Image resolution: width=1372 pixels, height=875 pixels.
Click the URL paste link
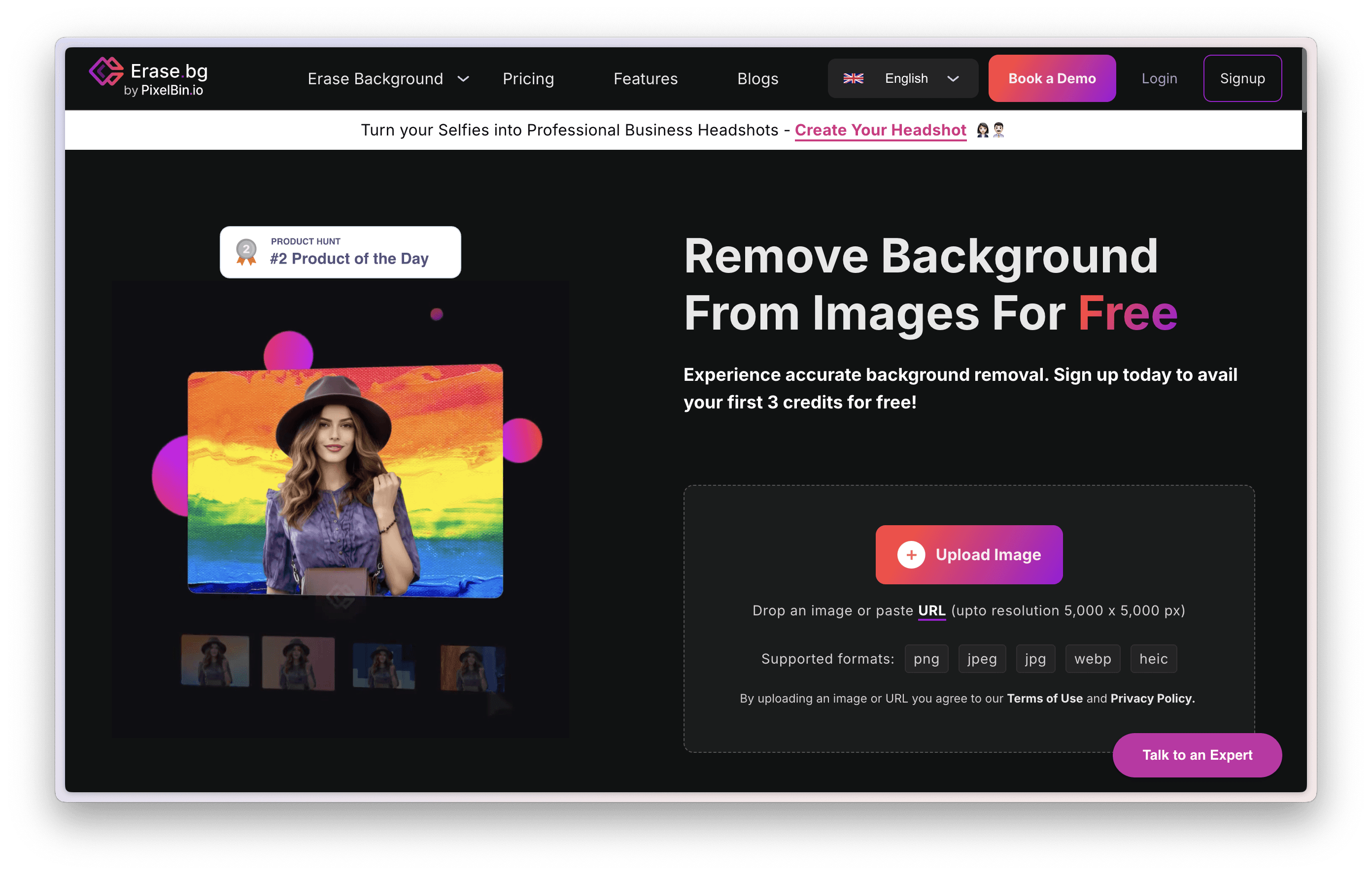click(931, 611)
